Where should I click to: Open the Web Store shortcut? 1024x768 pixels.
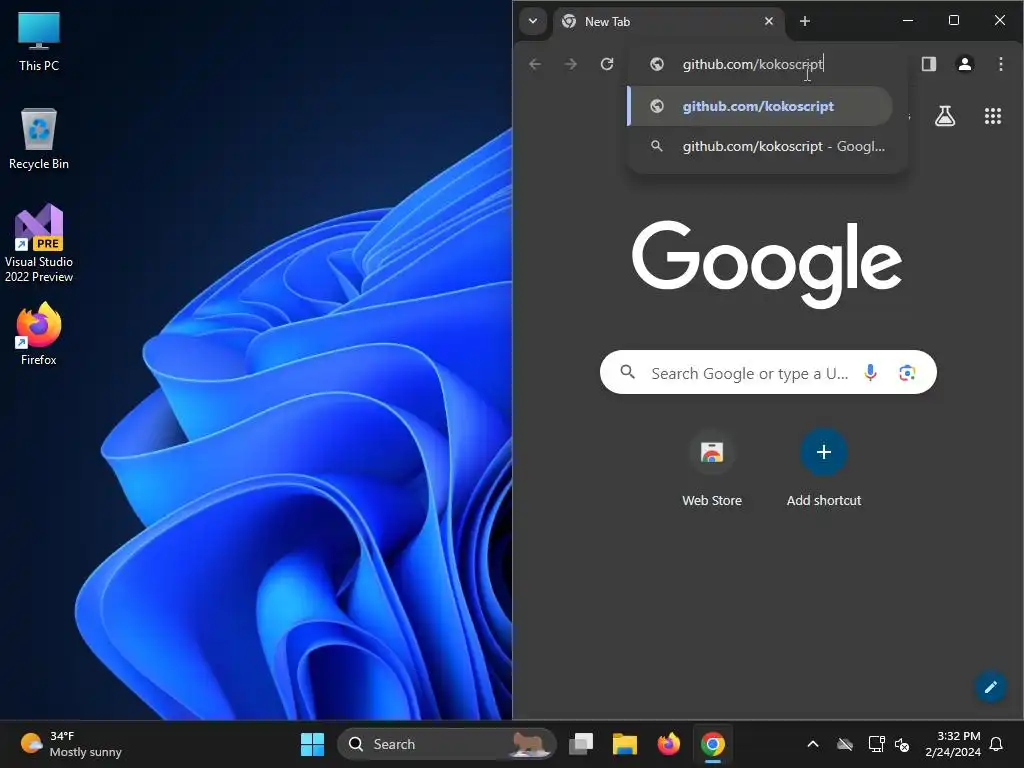(712, 468)
